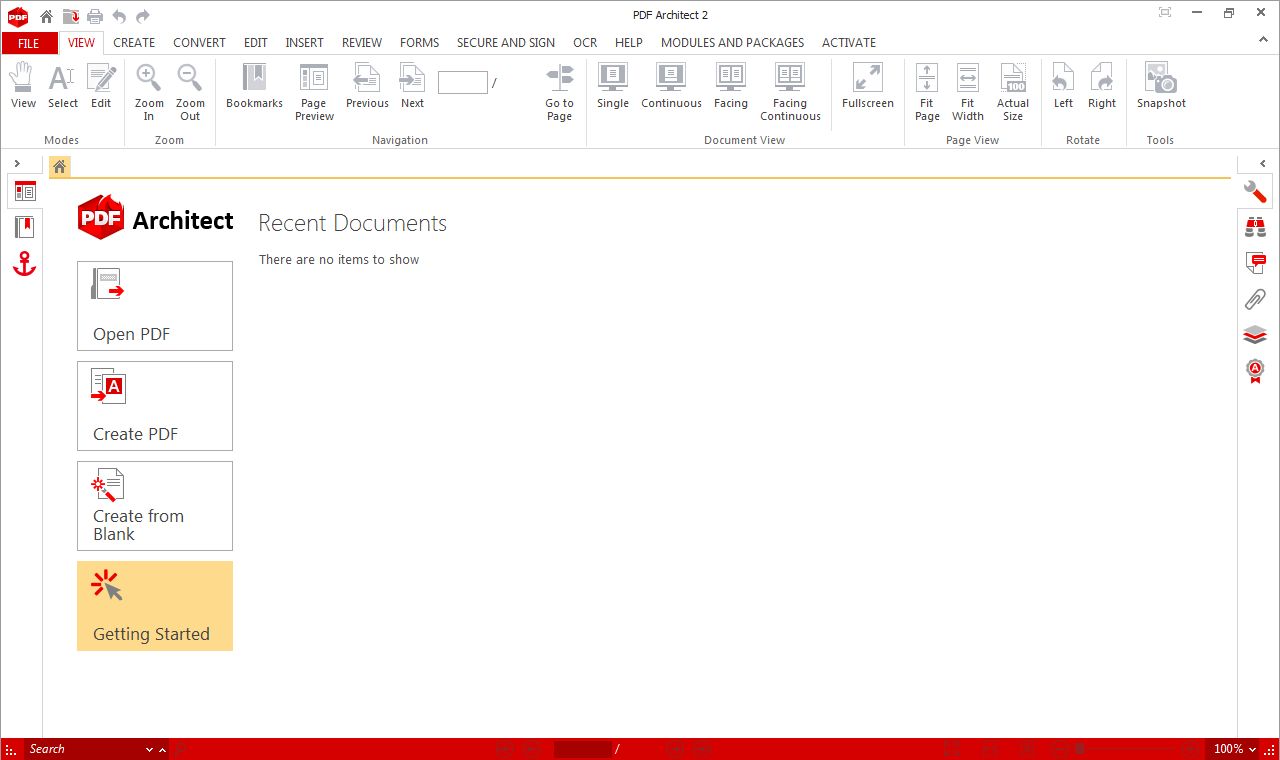Switch to the FORMS ribbon tab
The width and height of the screenshot is (1280, 760).
419,43
